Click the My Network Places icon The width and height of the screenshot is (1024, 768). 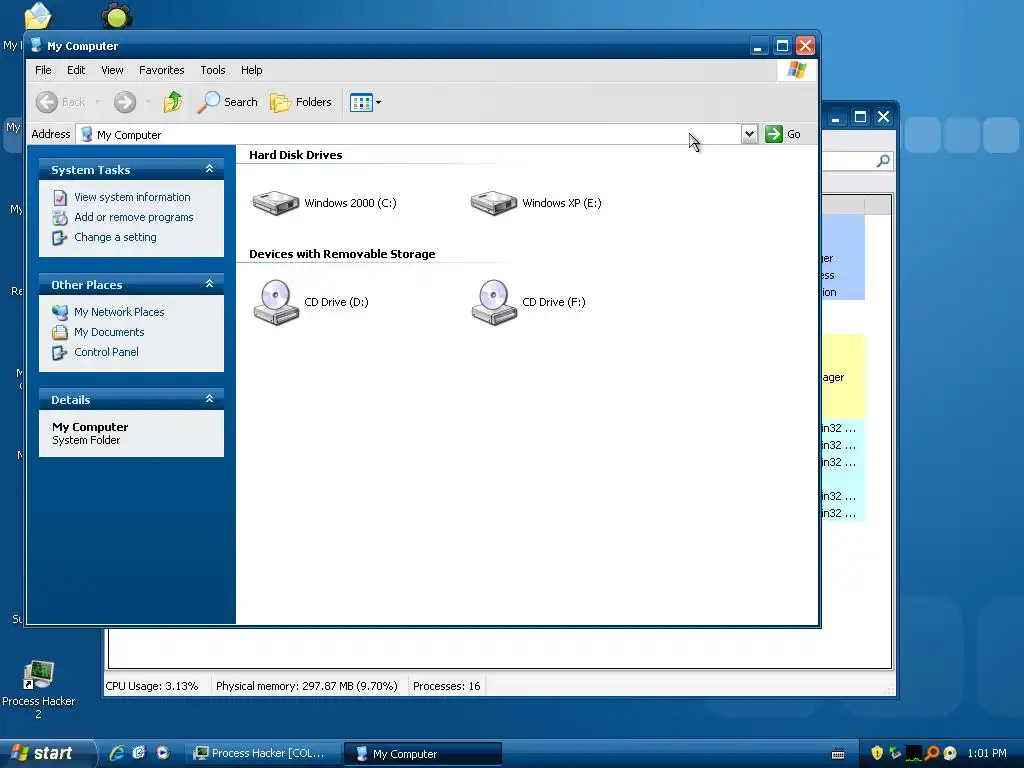click(60, 312)
